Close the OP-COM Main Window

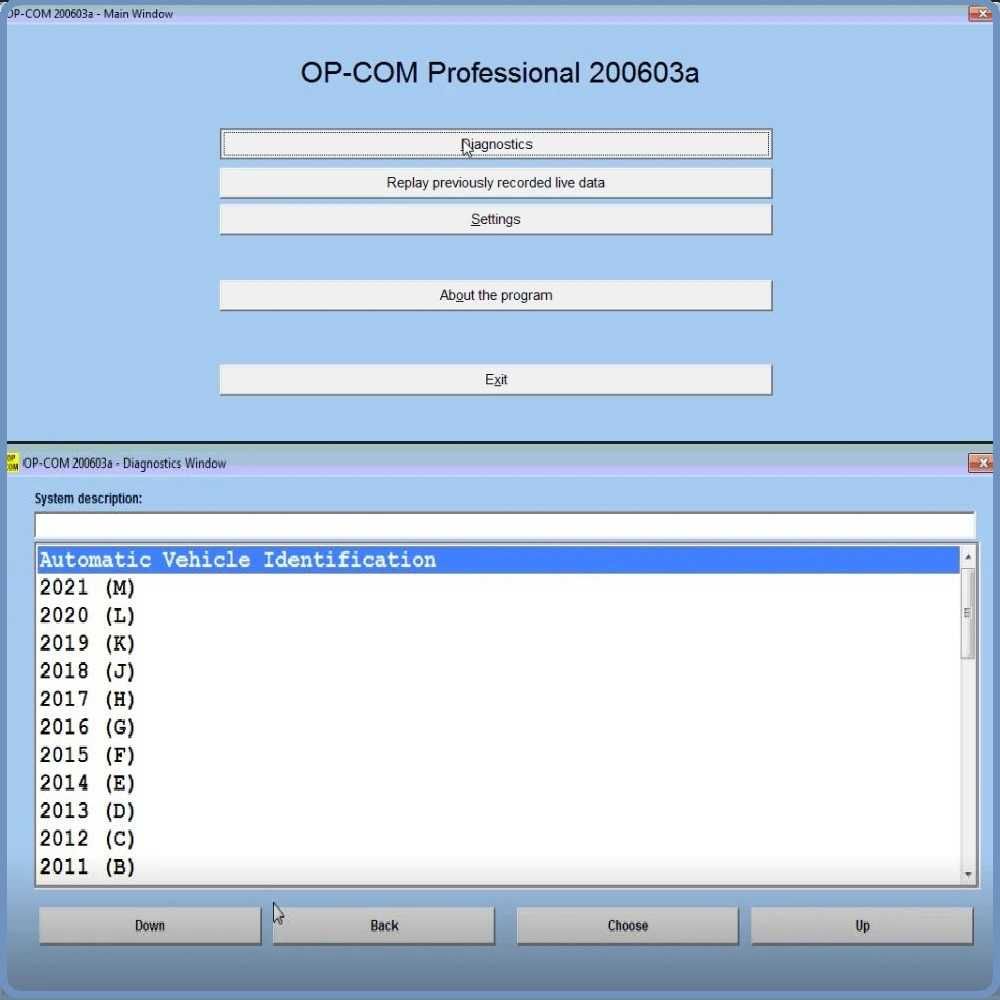click(980, 13)
